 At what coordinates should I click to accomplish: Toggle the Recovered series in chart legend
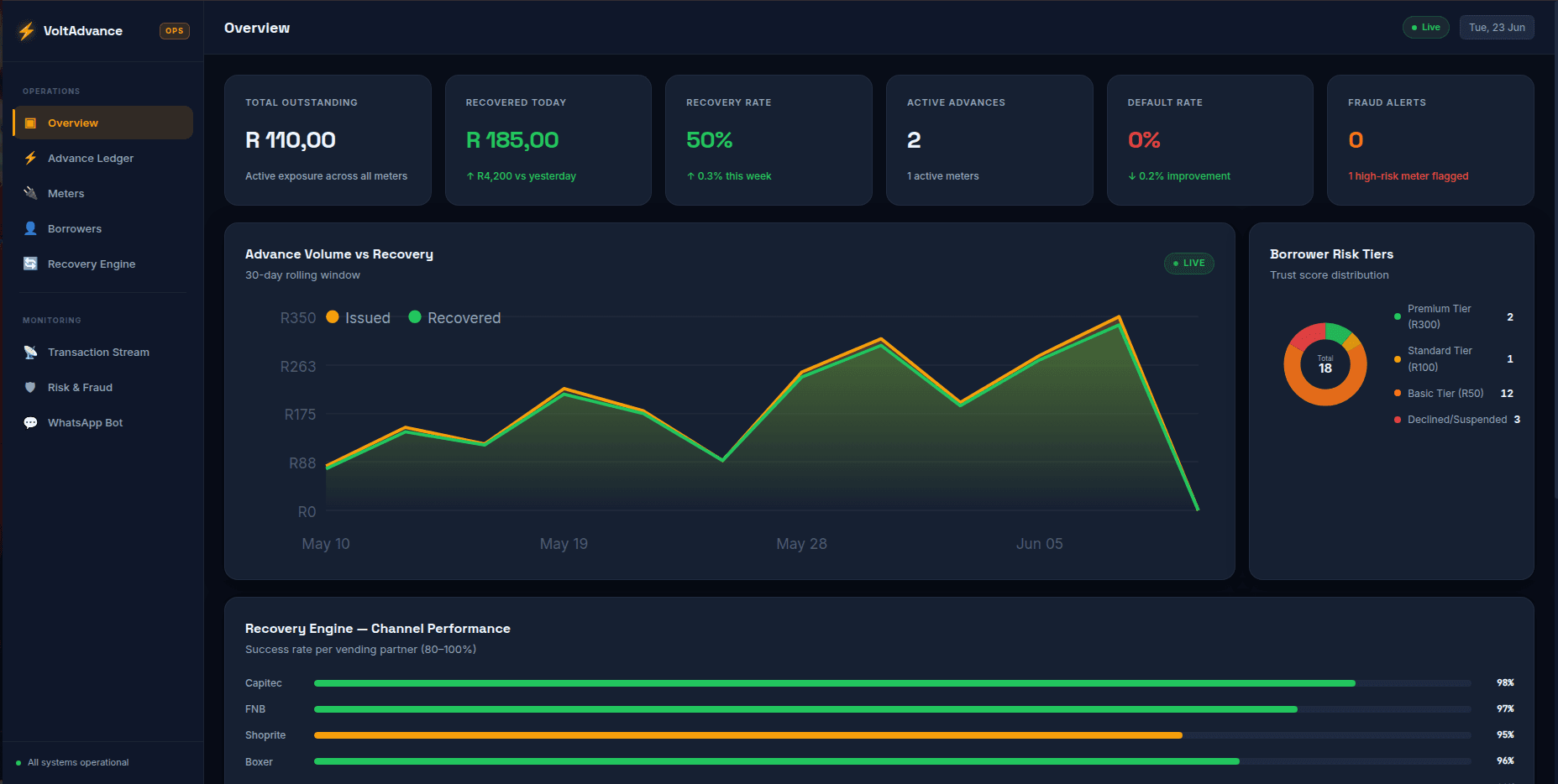[454, 317]
